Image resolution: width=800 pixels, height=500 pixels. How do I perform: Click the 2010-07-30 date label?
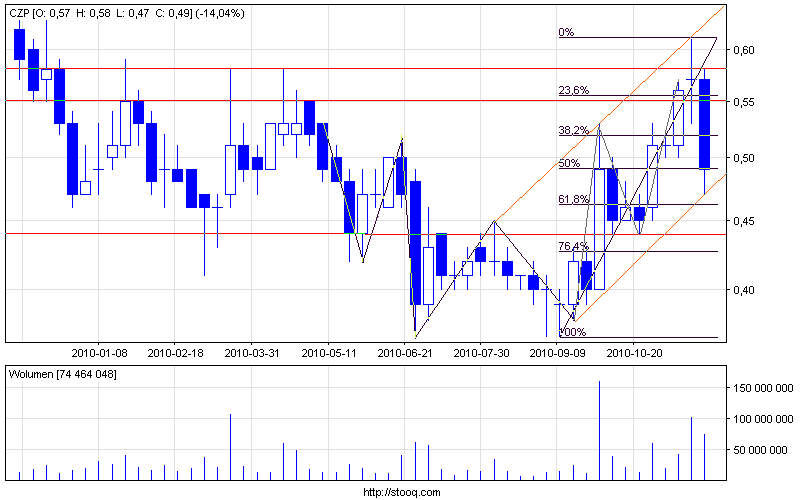coord(481,353)
